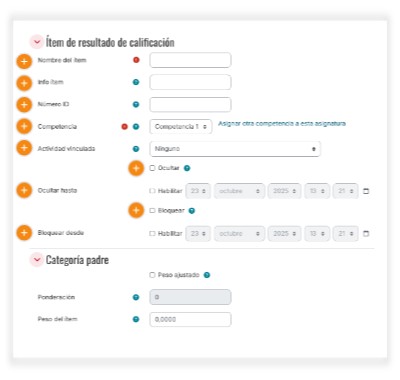Screen dimensions: 400x380
Task: Open Actividad vinculada dropdown showing Ninguno
Action: pyautogui.click(x=235, y=149)
